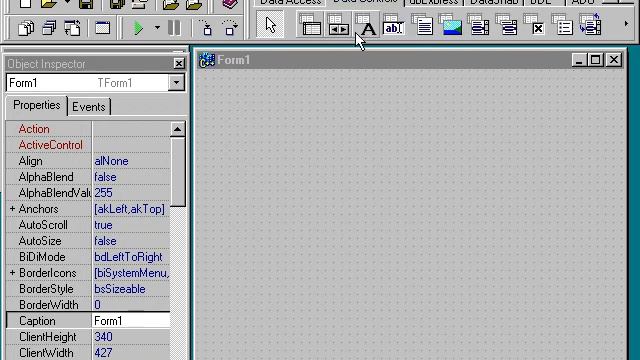This screenshot has width=640, height=360.
Task: Switch to the Events tab
Action: 89,107
